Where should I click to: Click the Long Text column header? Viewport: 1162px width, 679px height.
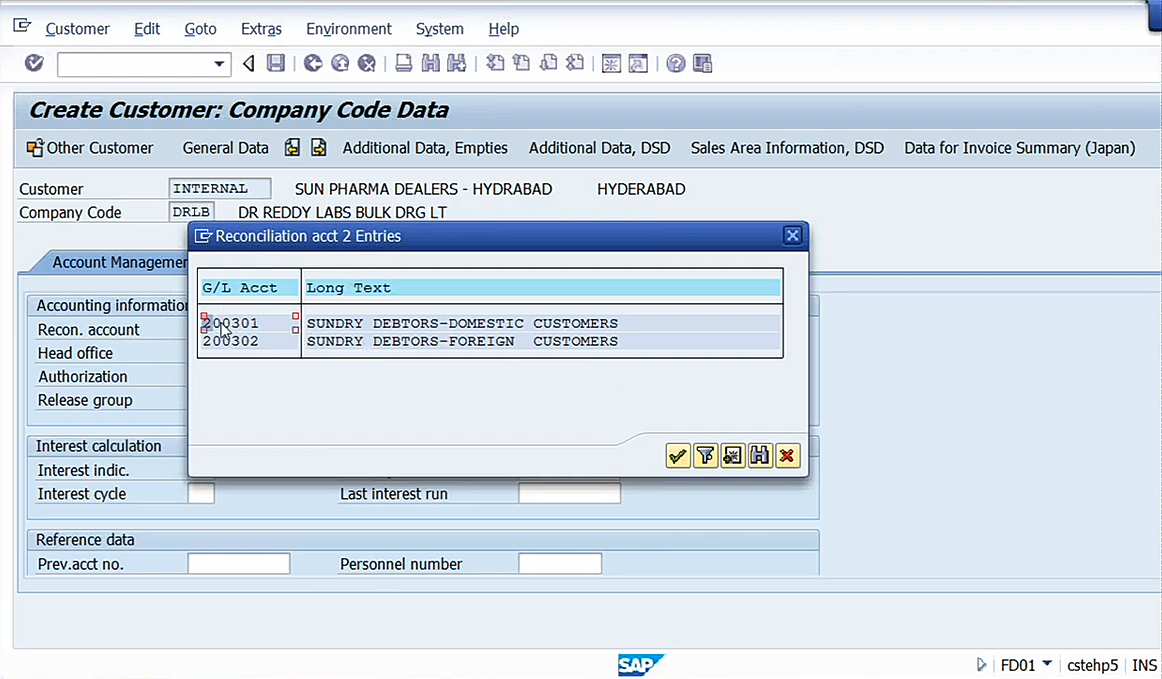(542, 288)
